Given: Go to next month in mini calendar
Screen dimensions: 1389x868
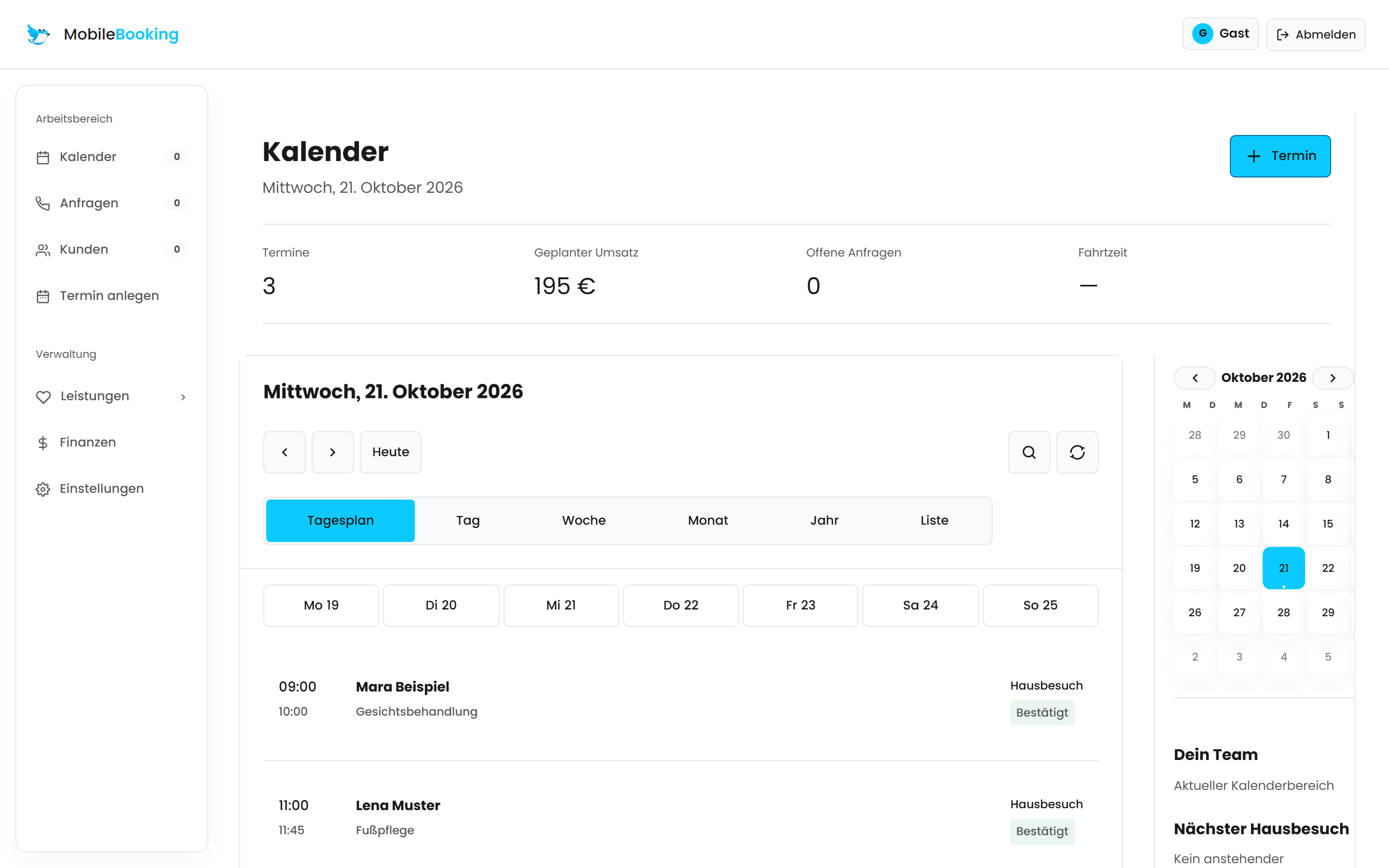Looking at the screenshot, I should 1333,379.
